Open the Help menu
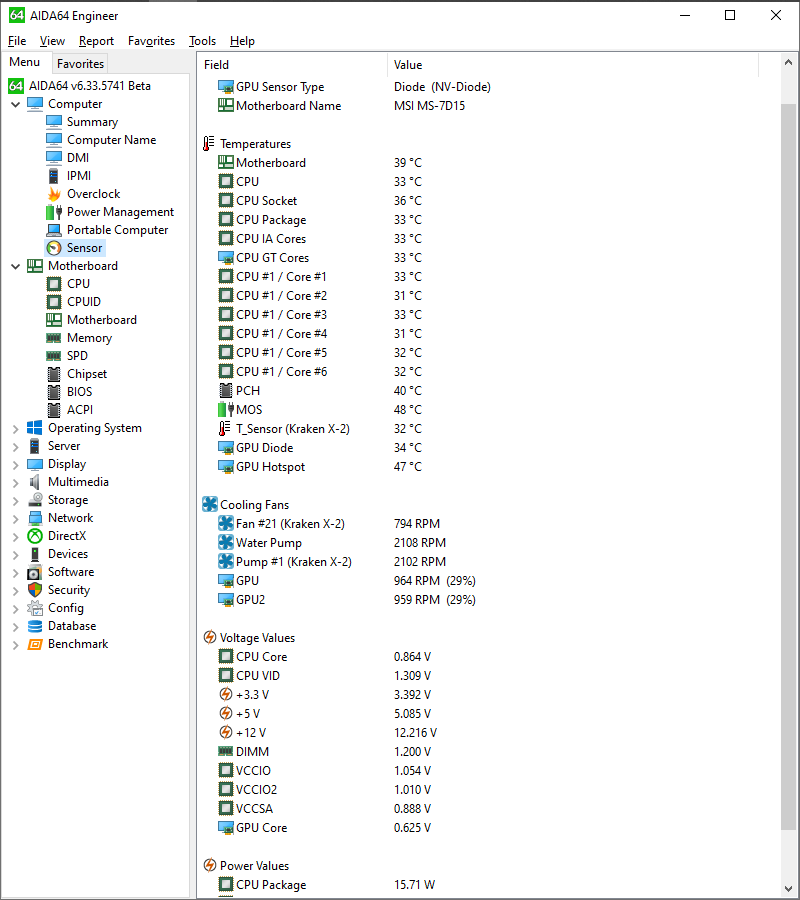Screen dimensions: 800x900 (242, 41)
